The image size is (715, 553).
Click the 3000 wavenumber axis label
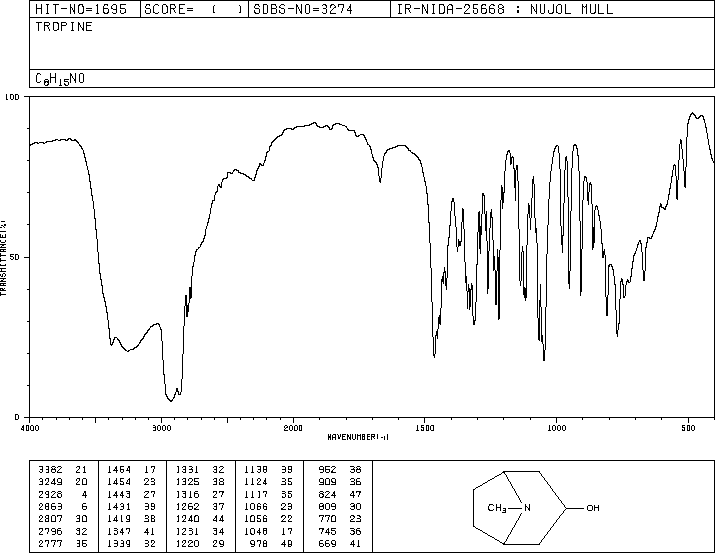pyautogui.click(x=161, y=428)
